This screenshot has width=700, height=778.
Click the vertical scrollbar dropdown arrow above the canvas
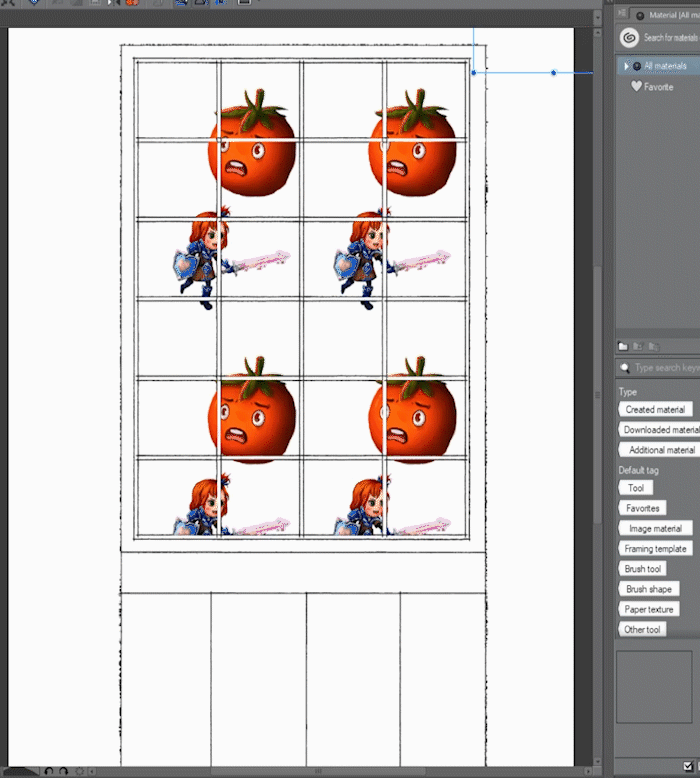598,17
